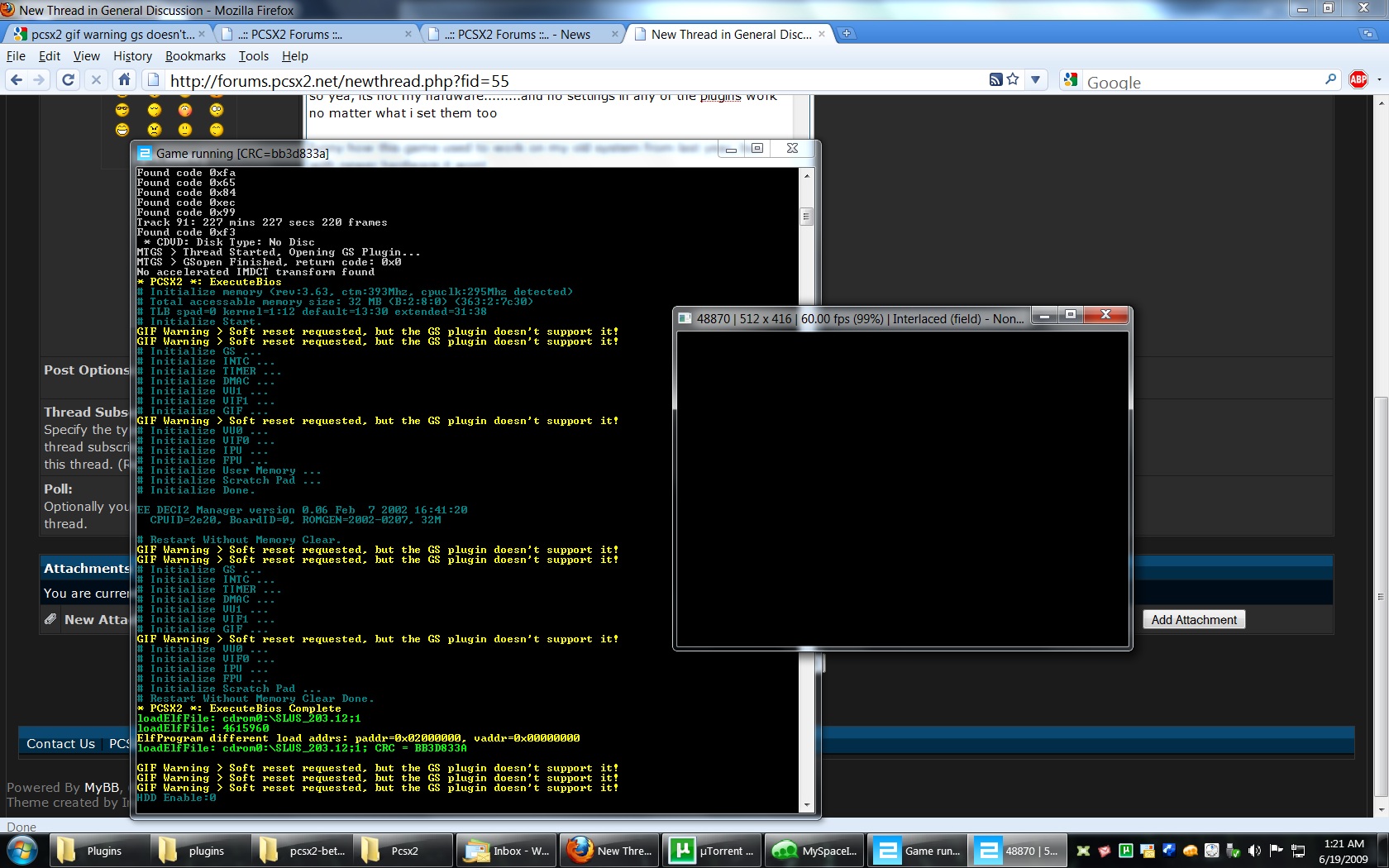Image resolution: width=1389 pixels, height=868 pixels.
Task: Switch to the µTorrent taskbar button
Action: pos(712,851)
